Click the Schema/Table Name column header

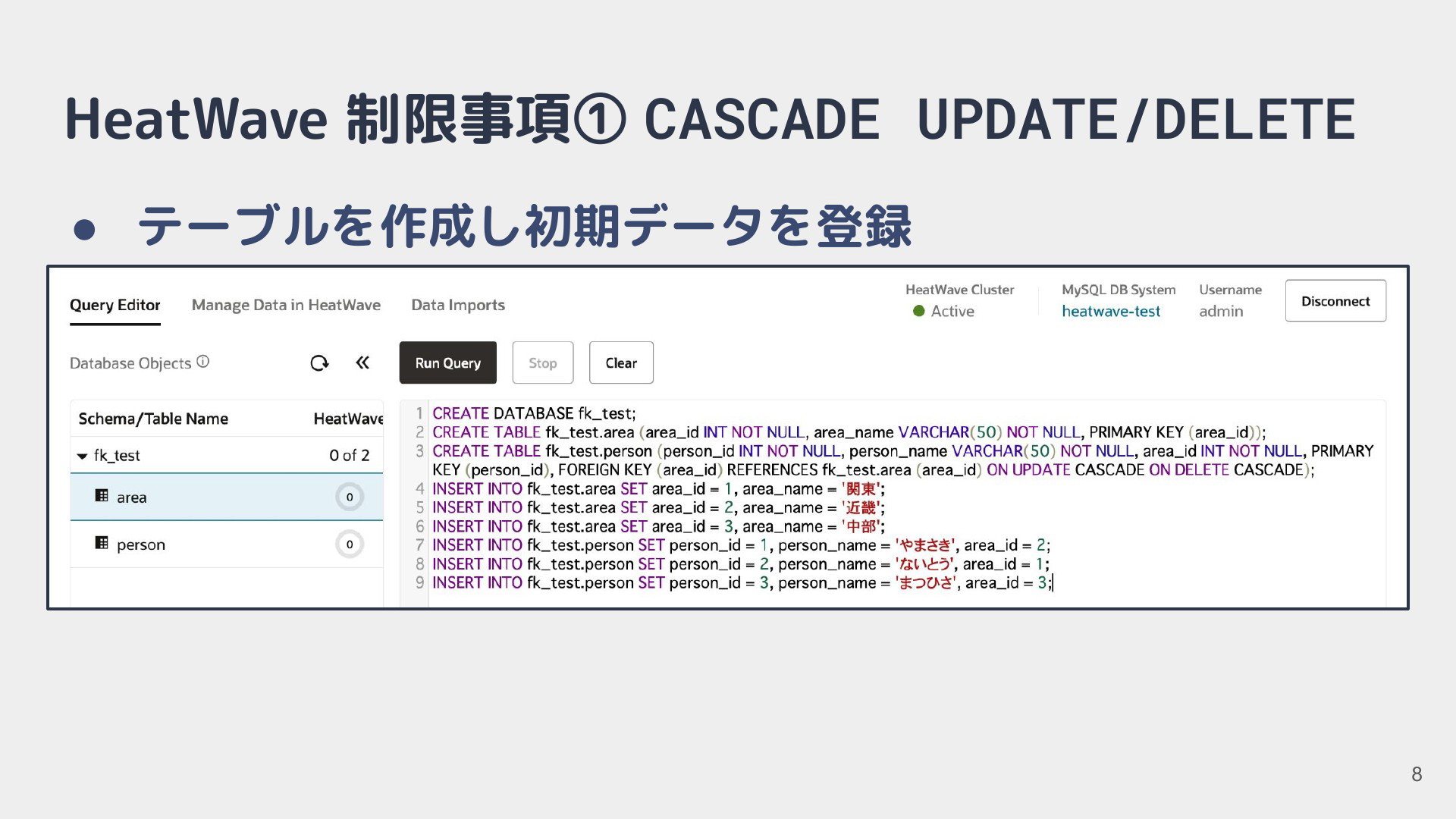153,419
